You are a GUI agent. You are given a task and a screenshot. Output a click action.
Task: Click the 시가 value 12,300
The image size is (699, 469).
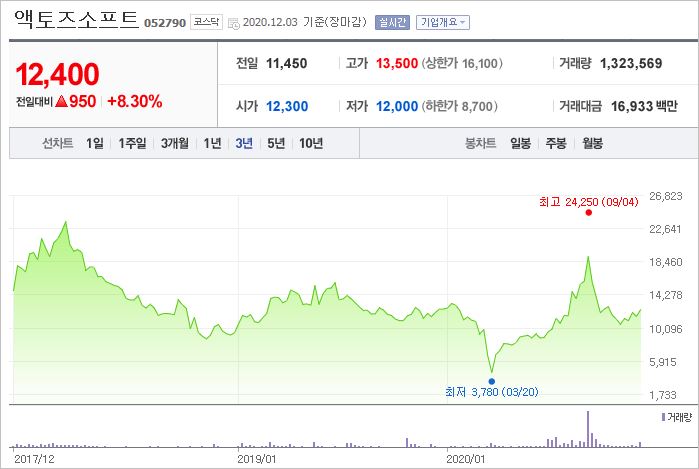(287, 106)
